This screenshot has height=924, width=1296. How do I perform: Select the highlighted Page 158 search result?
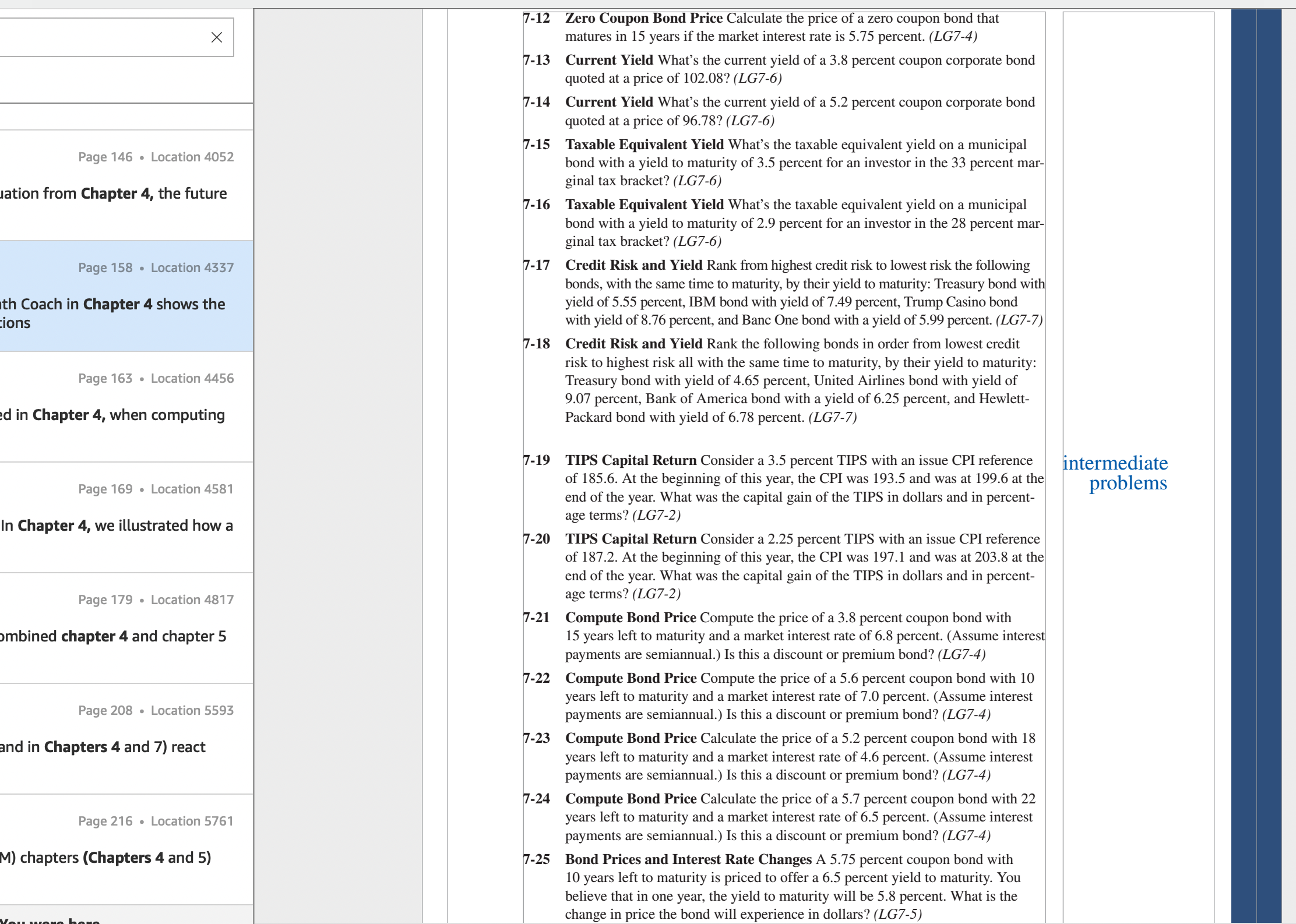click(126, 296)
